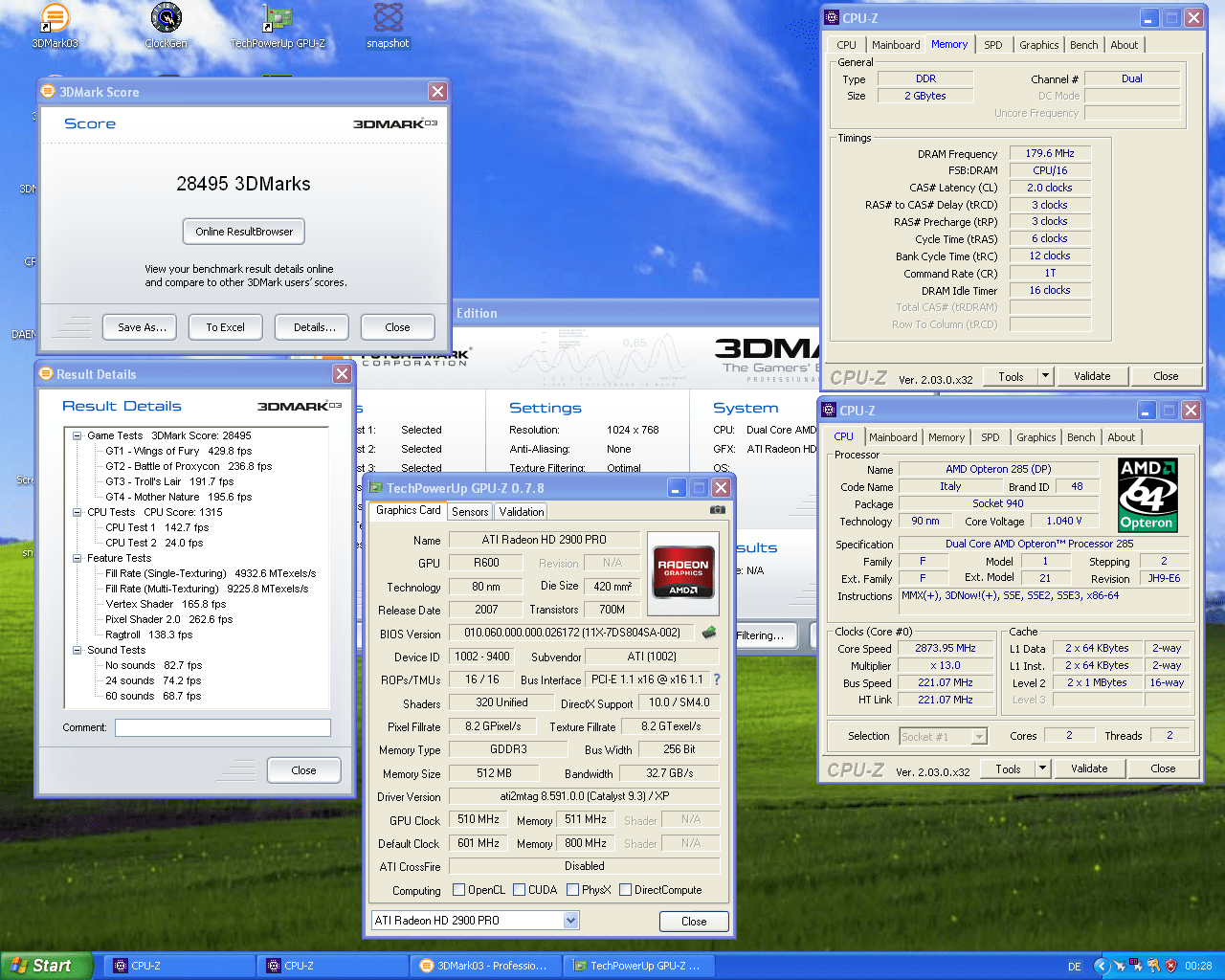
Task: Open the snapshot desktop icon
Action: [x=388, y=26]
